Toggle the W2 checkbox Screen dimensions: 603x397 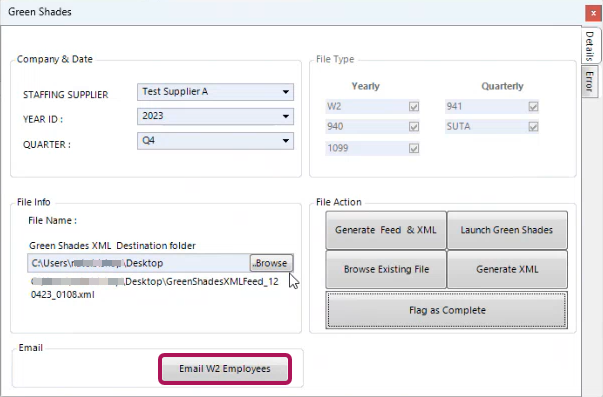click(414, 107)
